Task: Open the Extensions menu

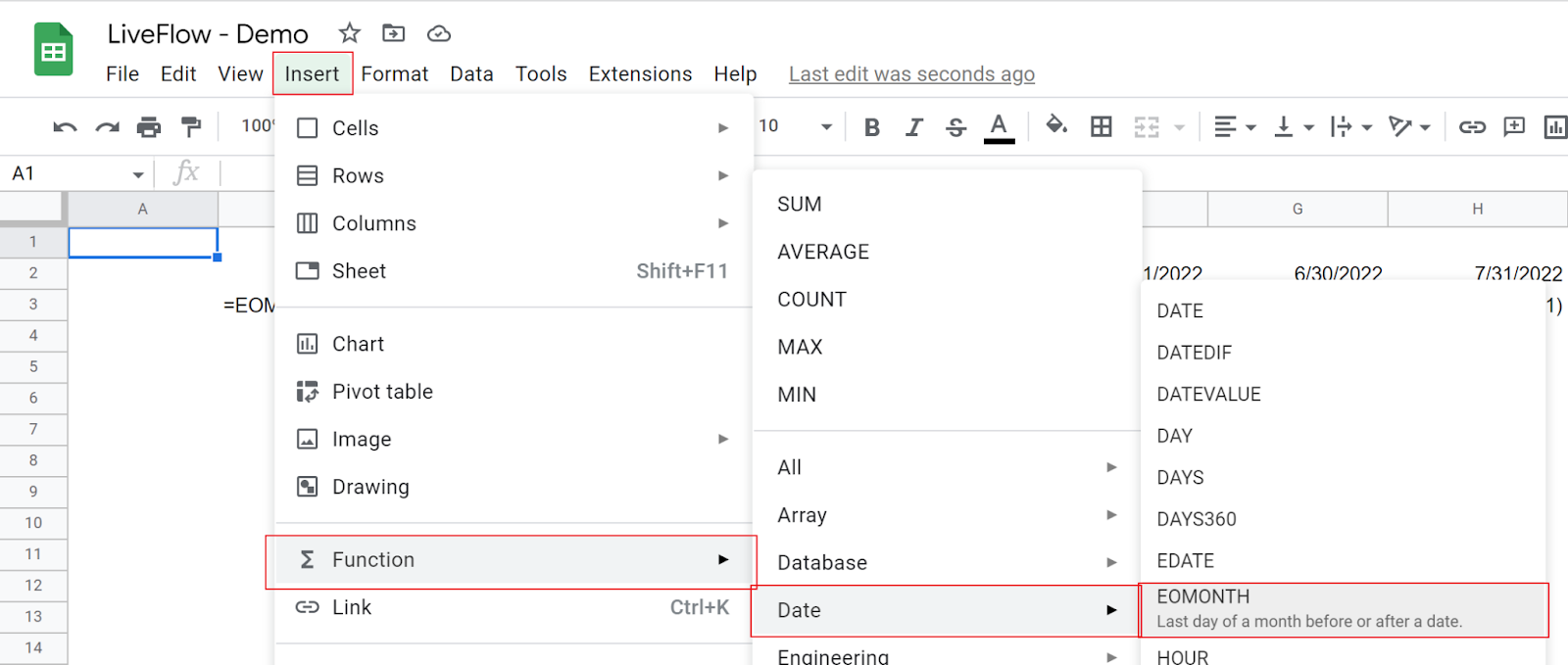Action: [x=640, y=73]
